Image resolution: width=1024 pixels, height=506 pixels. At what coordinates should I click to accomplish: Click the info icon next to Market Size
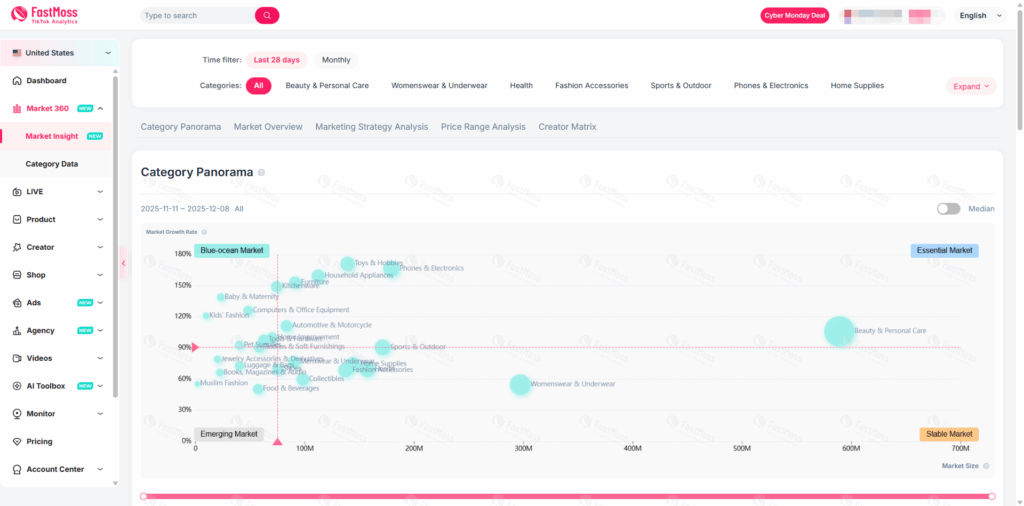coord(986,466)
